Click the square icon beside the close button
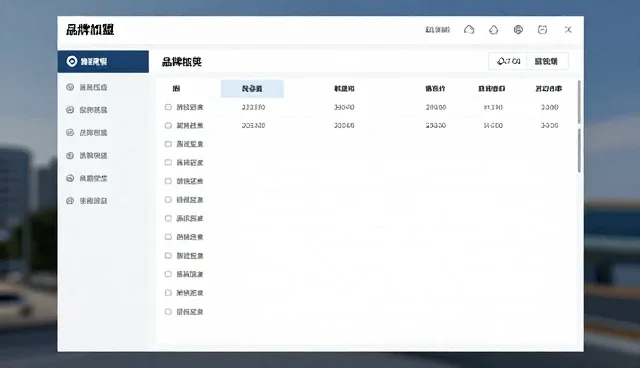The image size is (640, 368). 542,29
